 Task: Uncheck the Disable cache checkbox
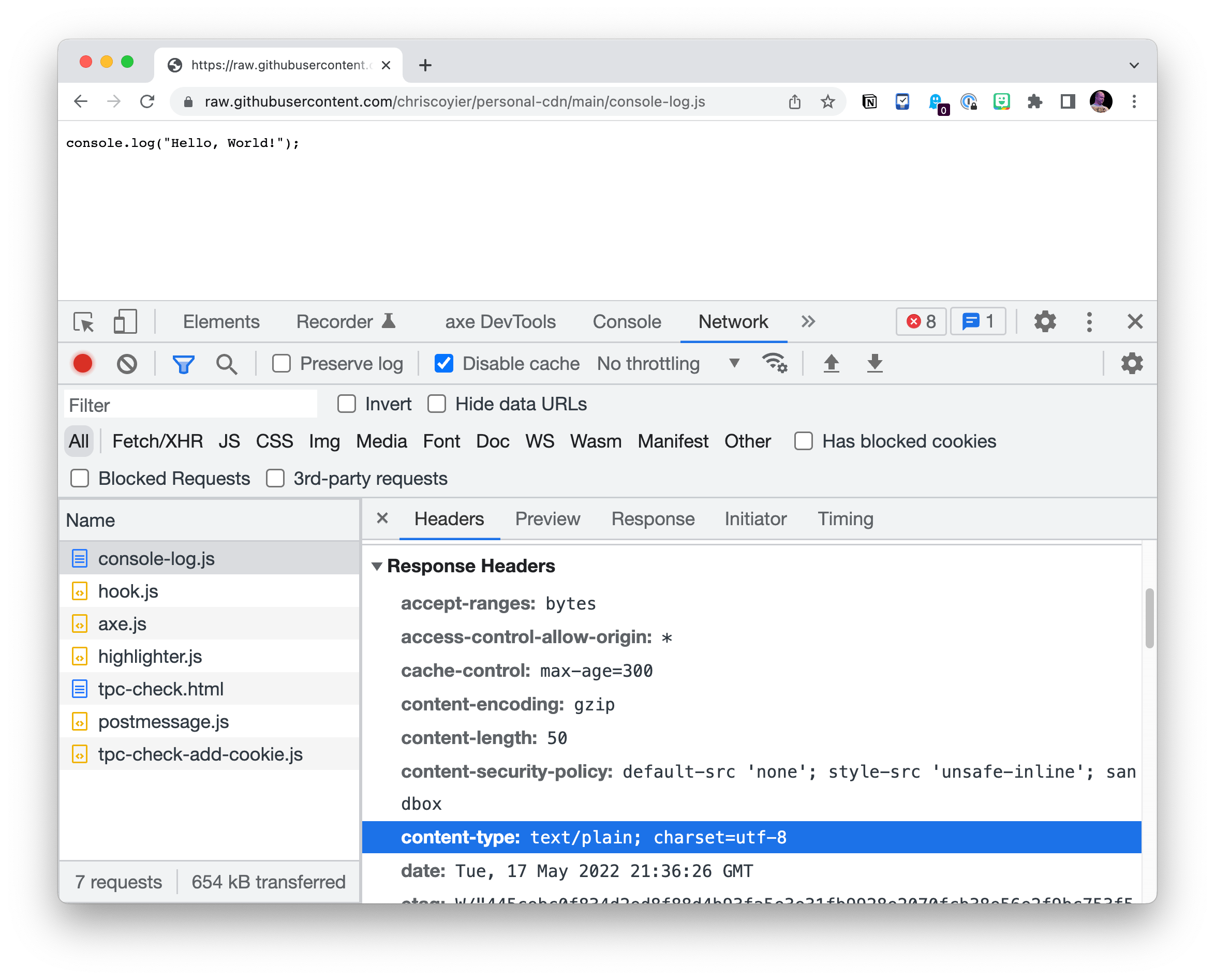[444, 364]
